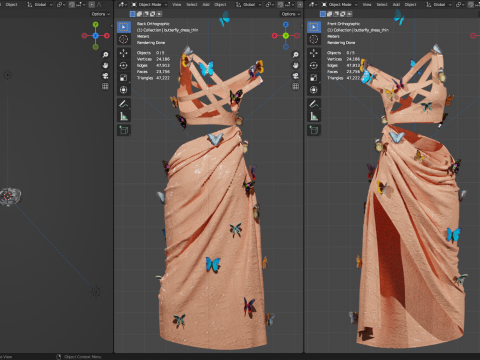
Task: Toggle proportional editing in Back Orthographic viewport header
Action: 300,5
